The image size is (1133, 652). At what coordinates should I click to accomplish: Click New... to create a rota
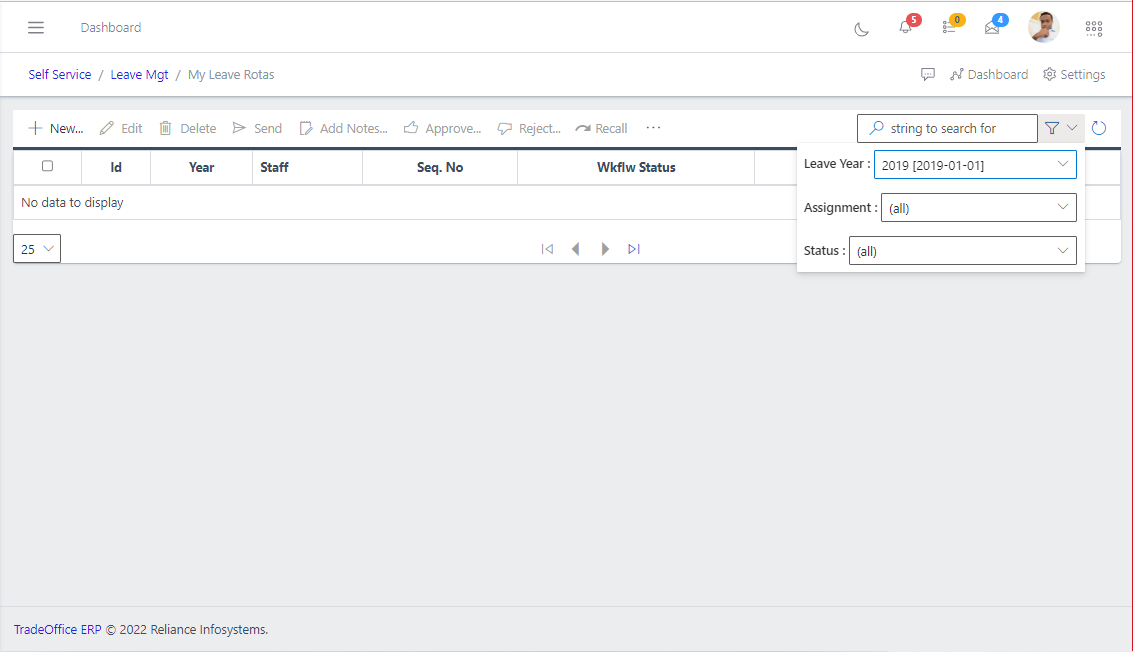[x=56, y=128]
